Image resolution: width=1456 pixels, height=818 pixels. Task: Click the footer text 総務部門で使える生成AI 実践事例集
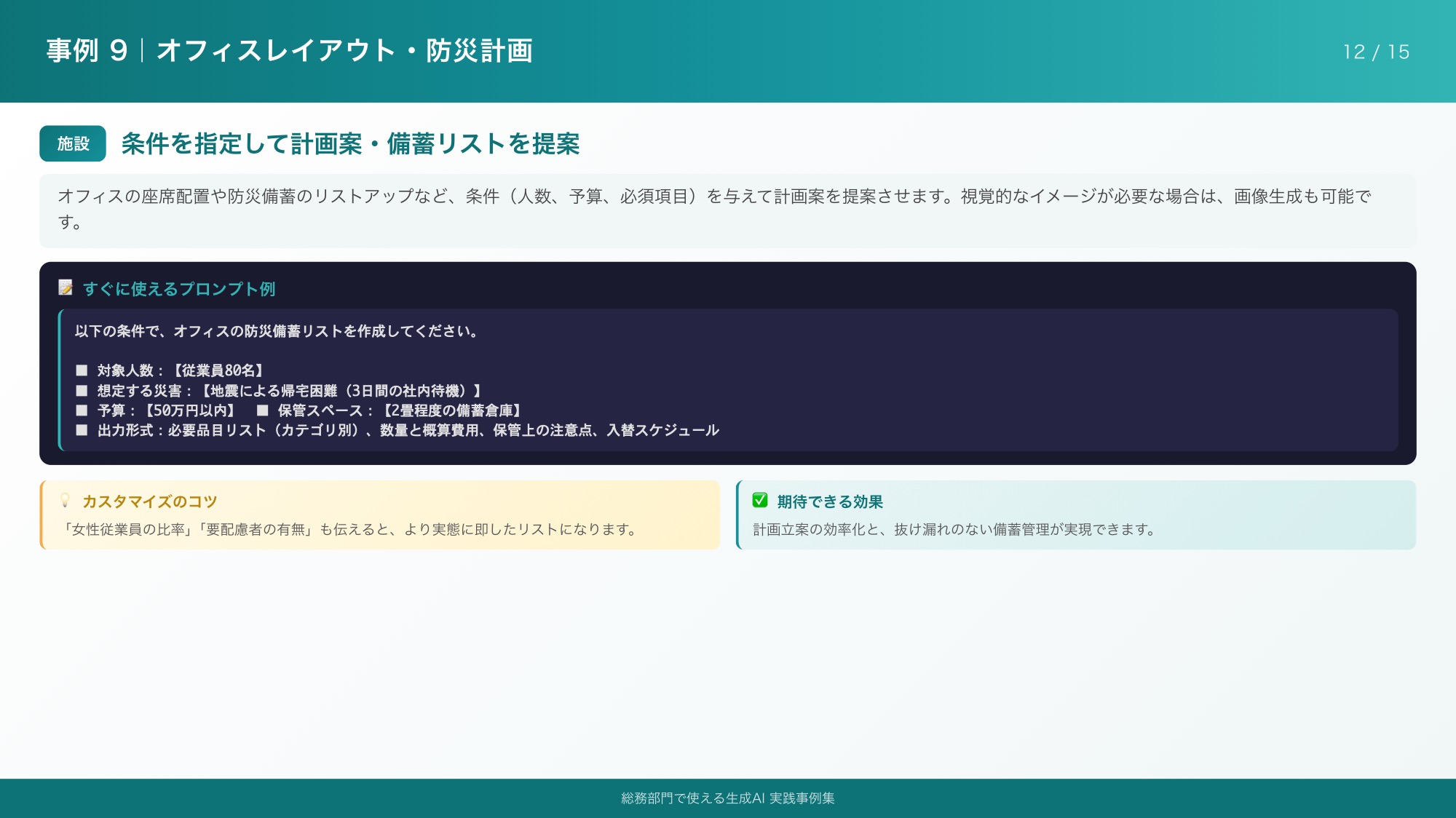(x=728, y=798)
